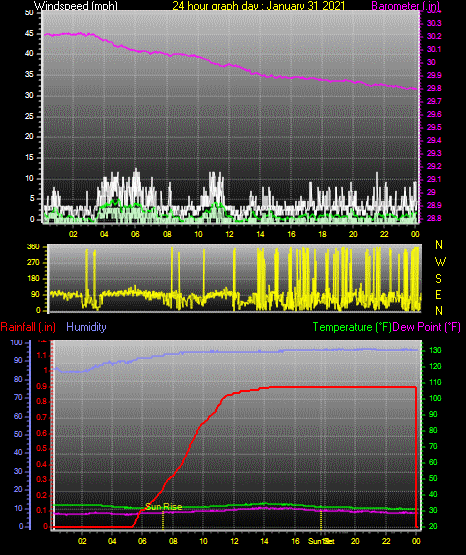Image resolution: width=466 pixels, height=555 pixels.
Task: Click the rainfall scale value 0.4
Action: [42, 464]
